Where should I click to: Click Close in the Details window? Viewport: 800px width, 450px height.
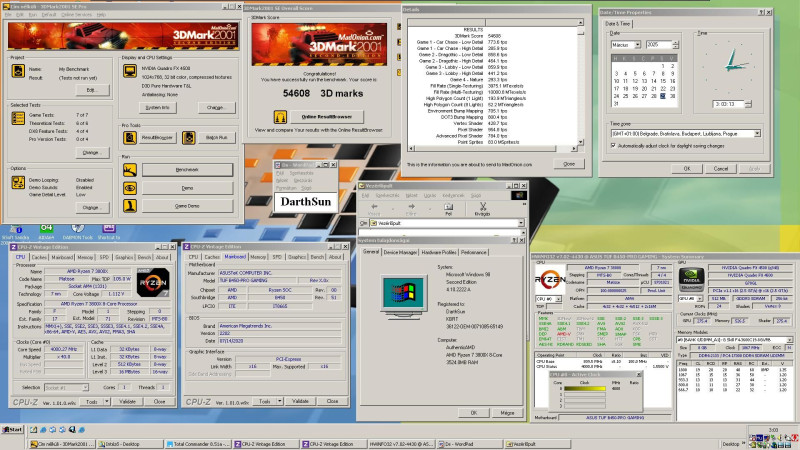click(x=569, y=164)
